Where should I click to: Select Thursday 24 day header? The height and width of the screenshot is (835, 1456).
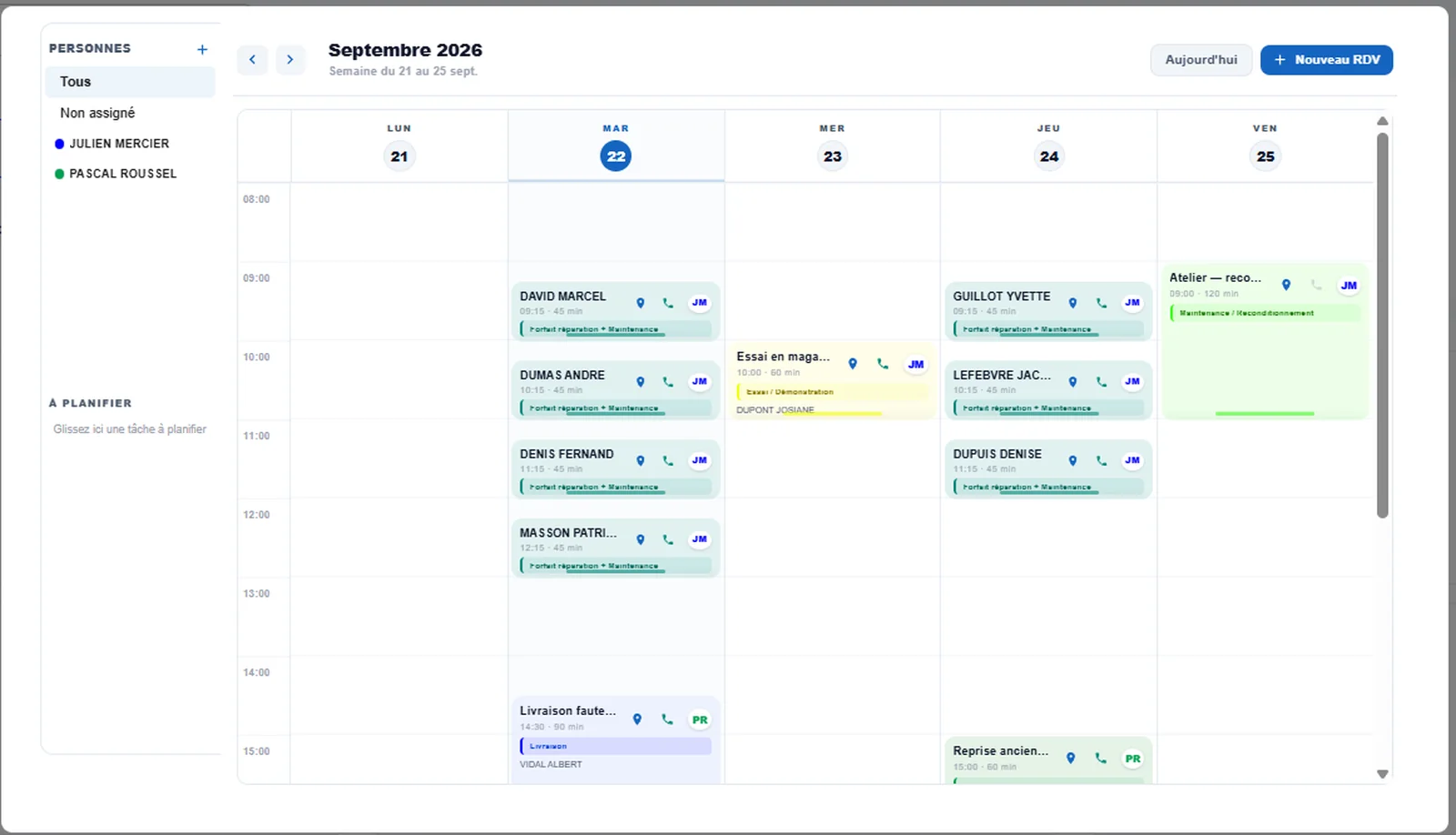(1049, 146)
